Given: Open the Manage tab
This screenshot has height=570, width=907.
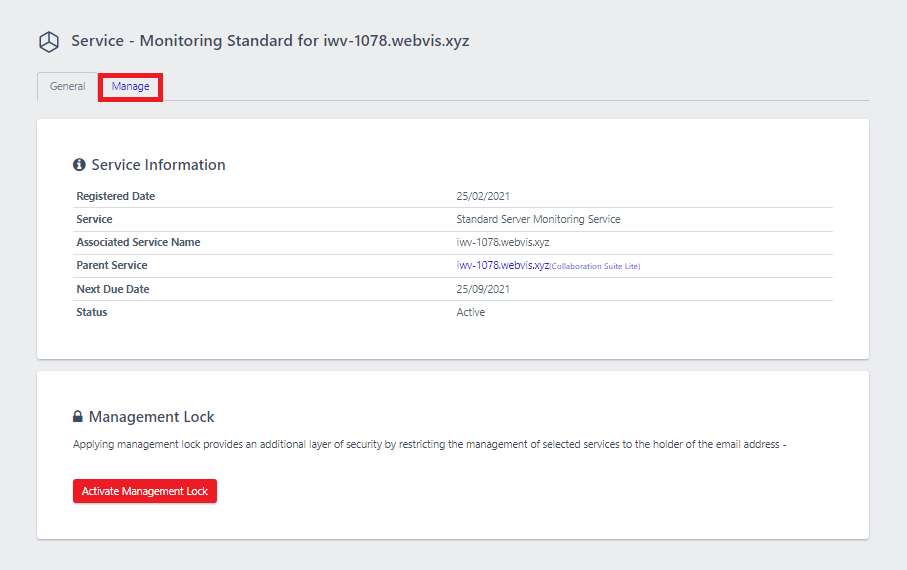Looking at the screenshot, I should coord(130,86).
